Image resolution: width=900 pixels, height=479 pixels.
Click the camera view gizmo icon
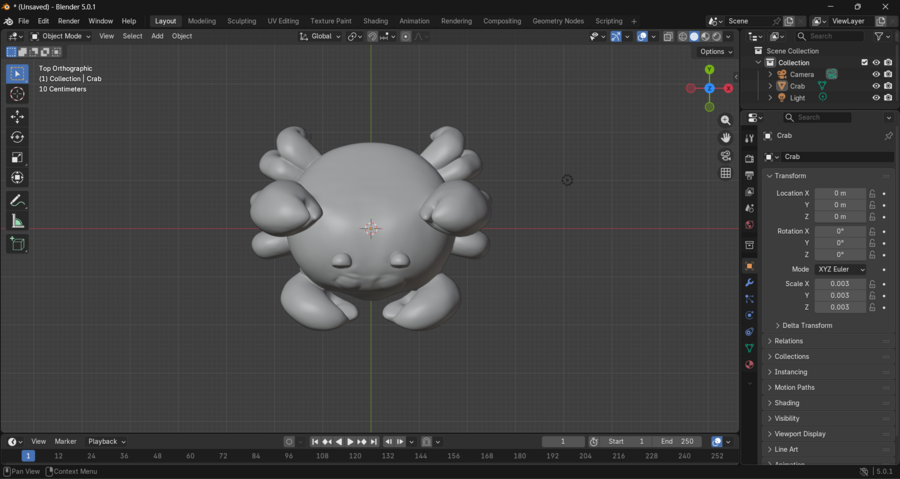(x=726, y=156)
